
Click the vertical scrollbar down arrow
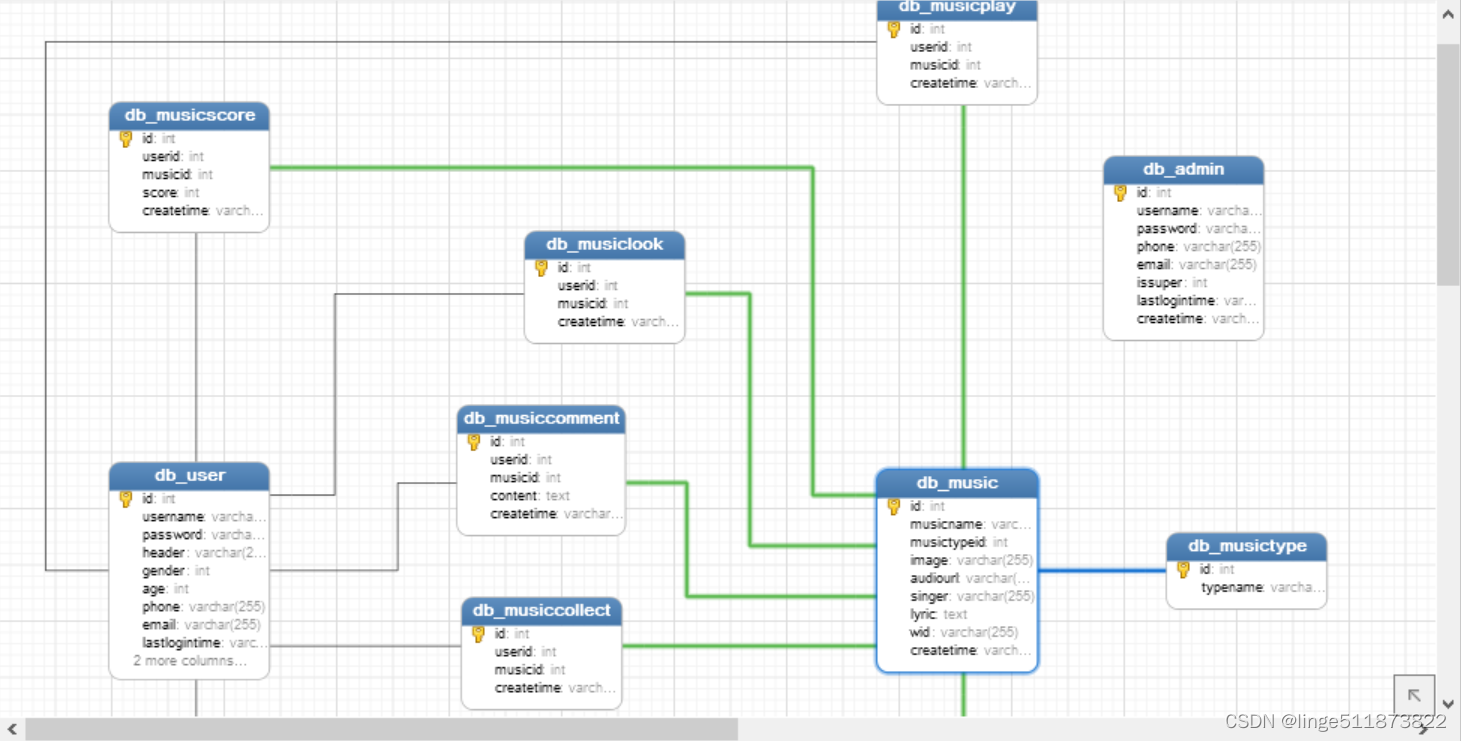pos(1448,705)
